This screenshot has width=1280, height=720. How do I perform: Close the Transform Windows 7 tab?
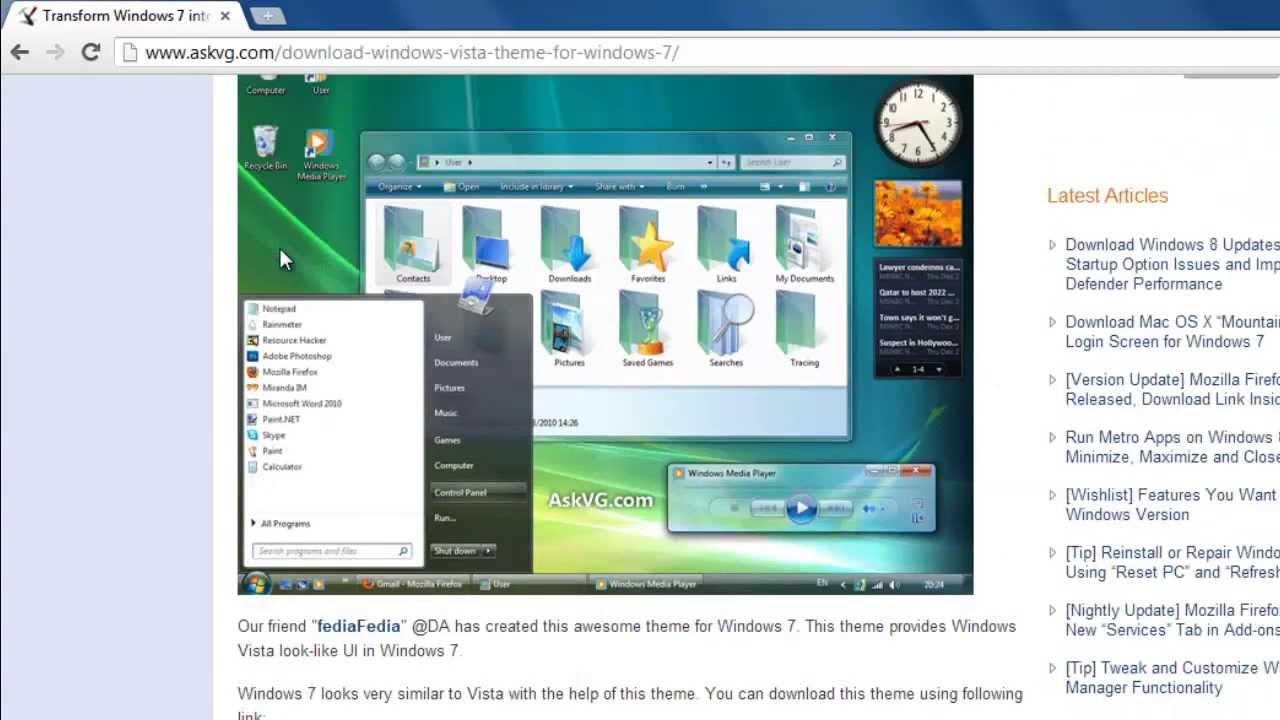tap(225, 16)
